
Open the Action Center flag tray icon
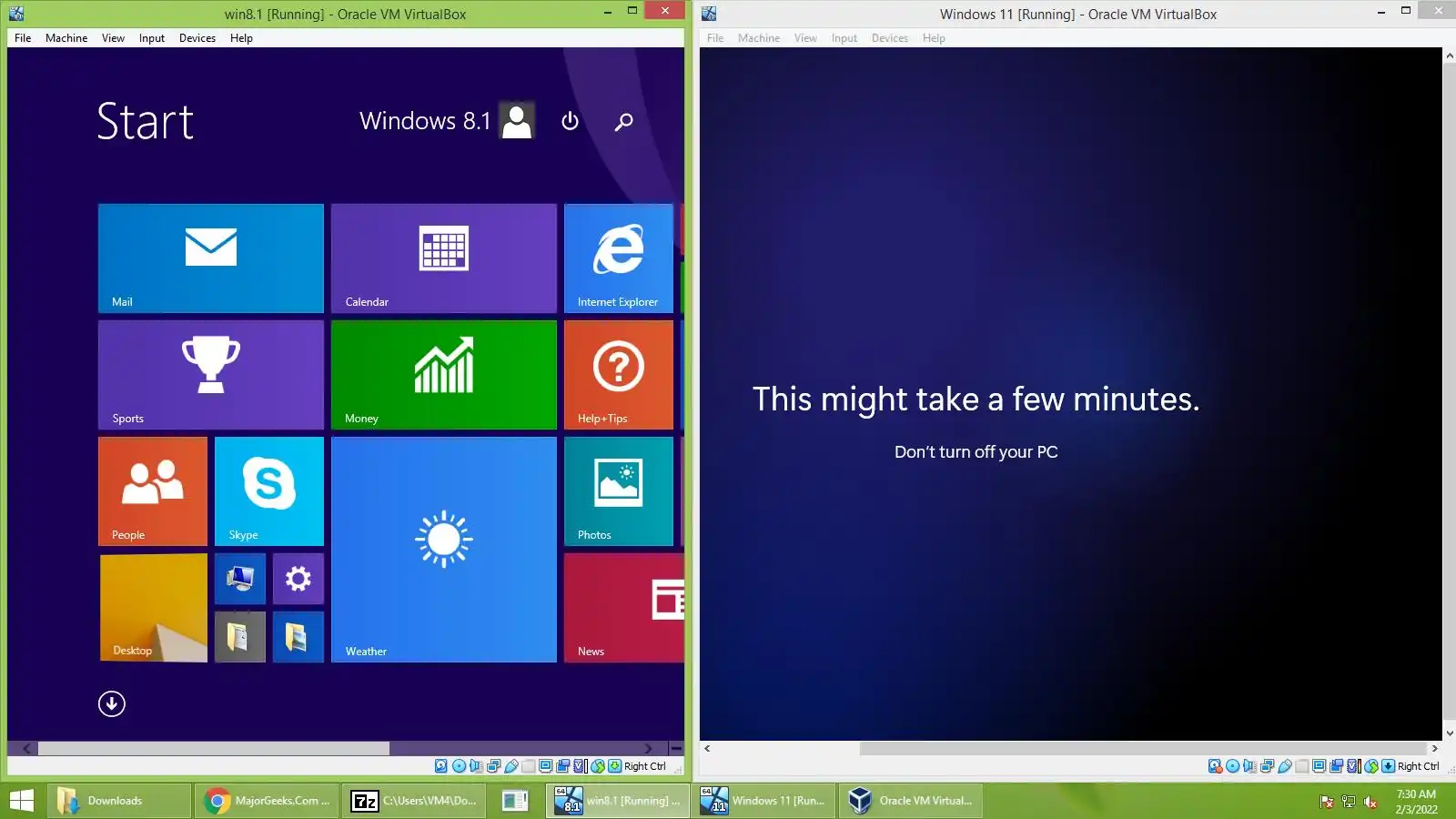pyautogui.click(x=1327, y=802)
